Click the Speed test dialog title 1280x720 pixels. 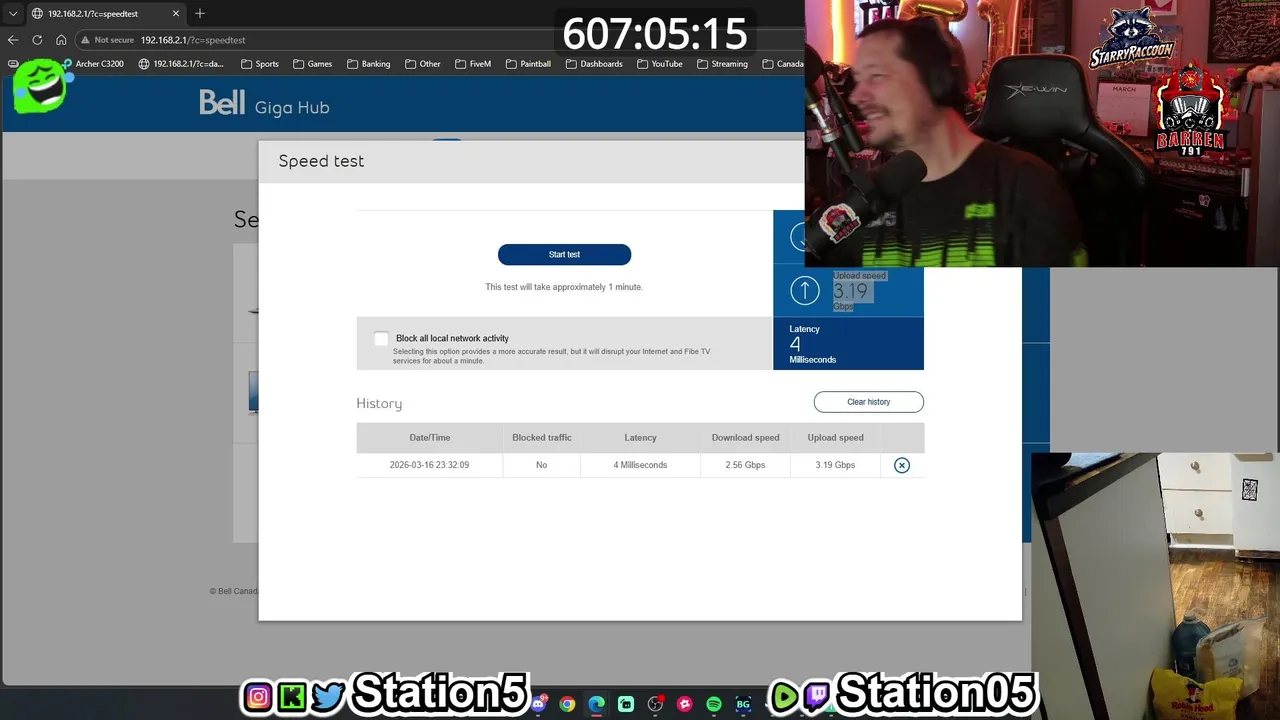[321, 161]
